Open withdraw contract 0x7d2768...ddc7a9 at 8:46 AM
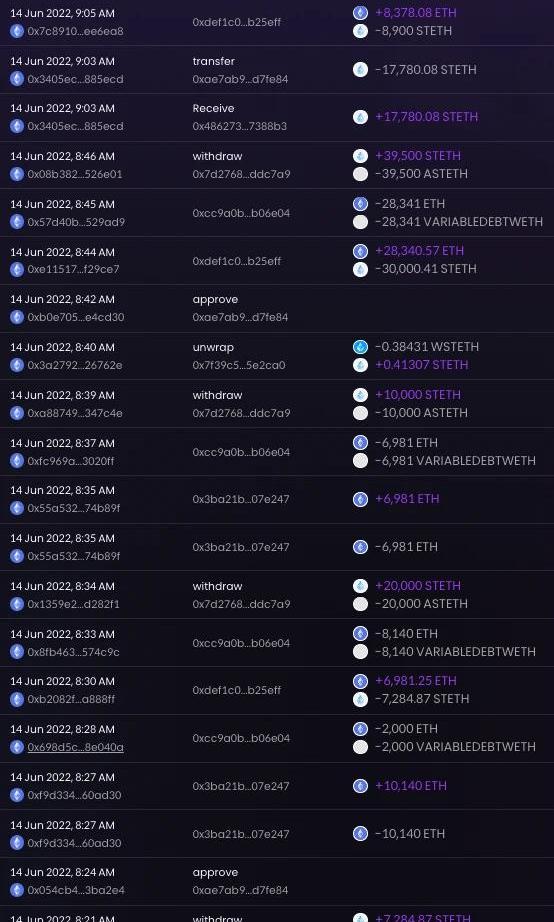 click(x=241, y=174)
